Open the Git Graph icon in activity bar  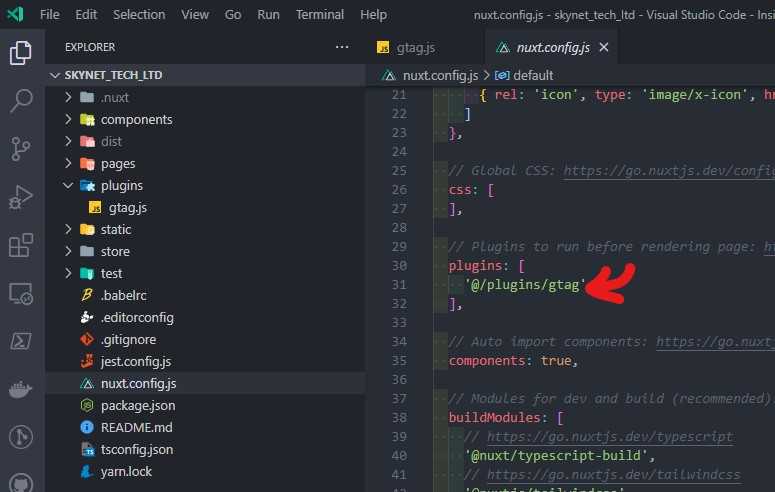tap(20, 437)
